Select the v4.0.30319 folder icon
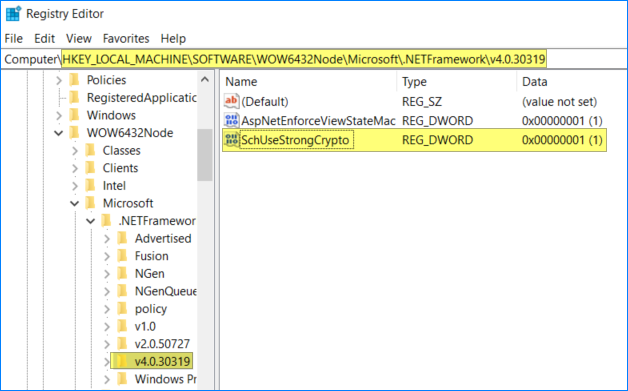This screenshot has width=628, height=391. [123, 361]
